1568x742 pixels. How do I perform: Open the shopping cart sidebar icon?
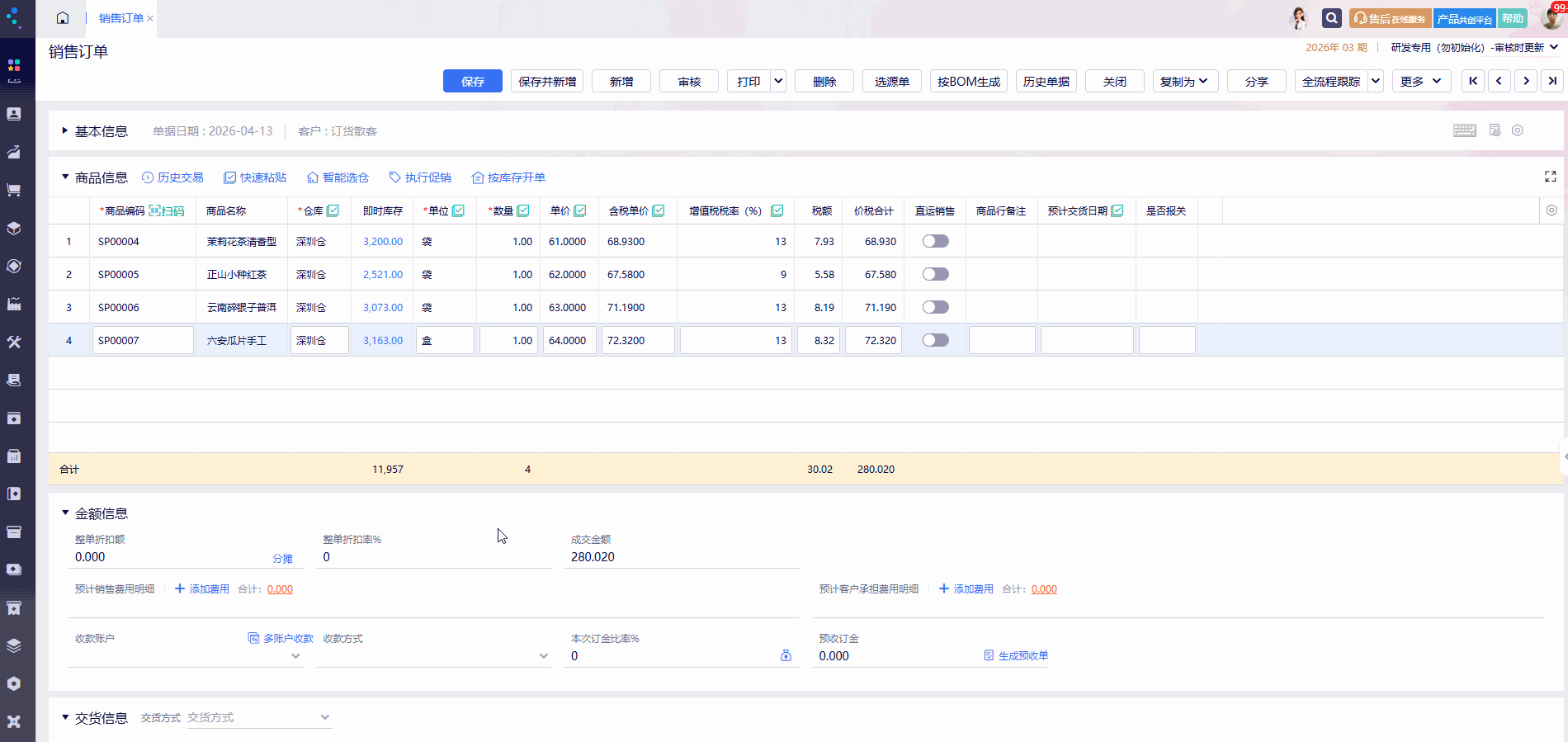pyautogui.click(x=14, y=190)
